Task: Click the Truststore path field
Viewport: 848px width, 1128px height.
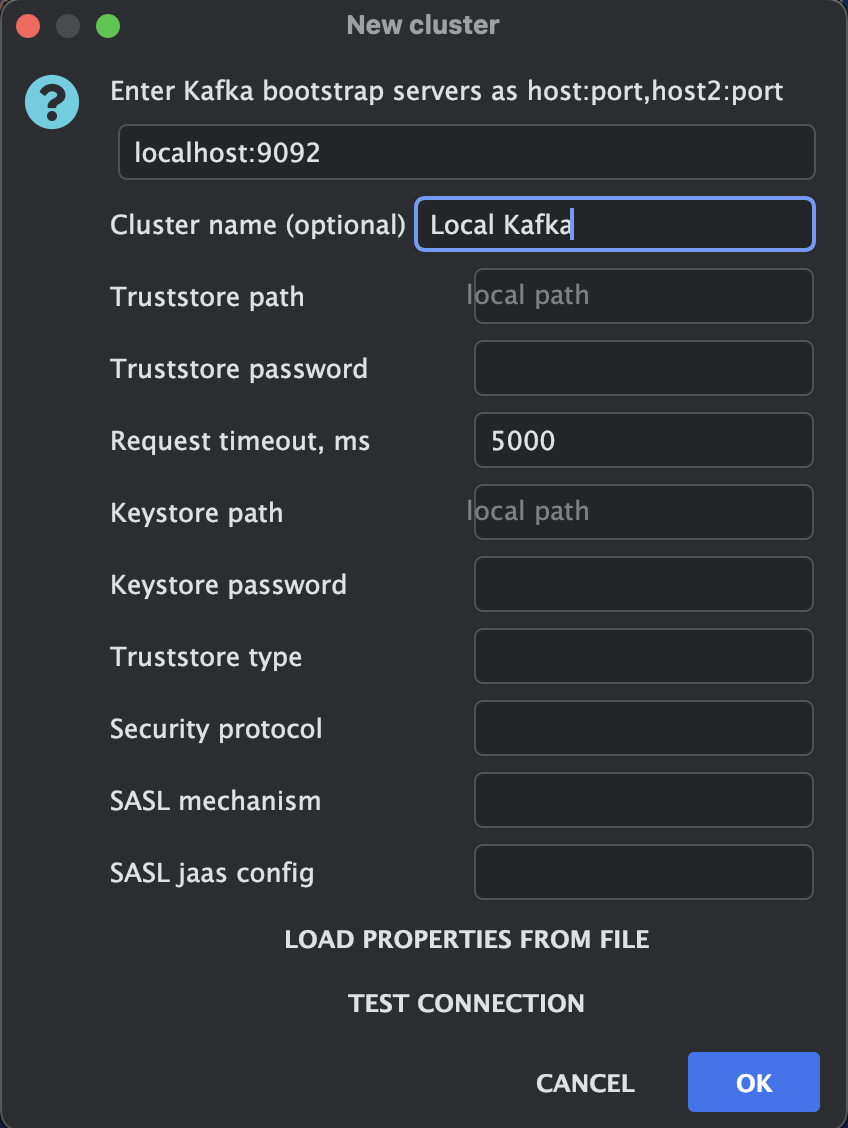Action: [643, 296]
